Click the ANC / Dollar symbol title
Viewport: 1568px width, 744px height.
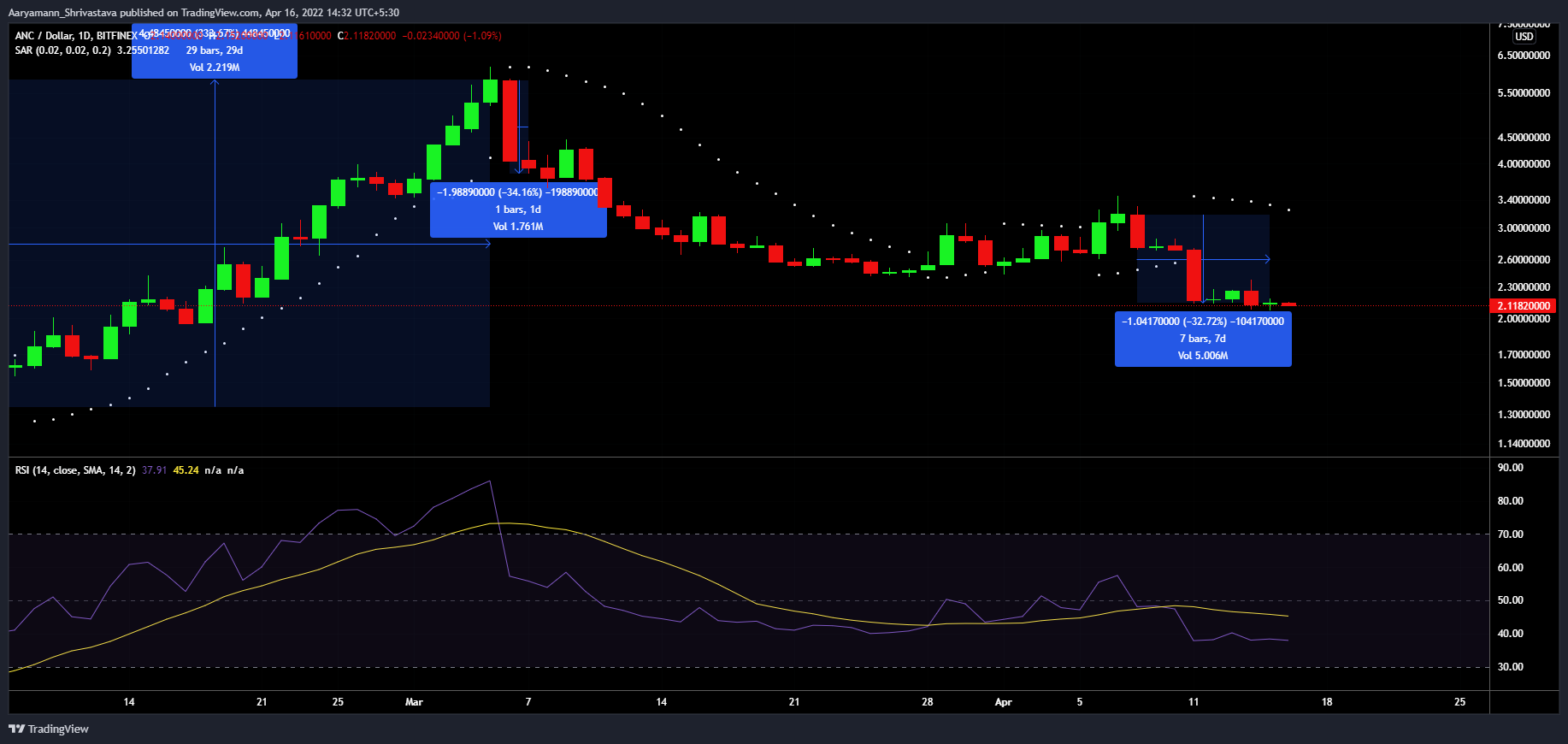44,36
